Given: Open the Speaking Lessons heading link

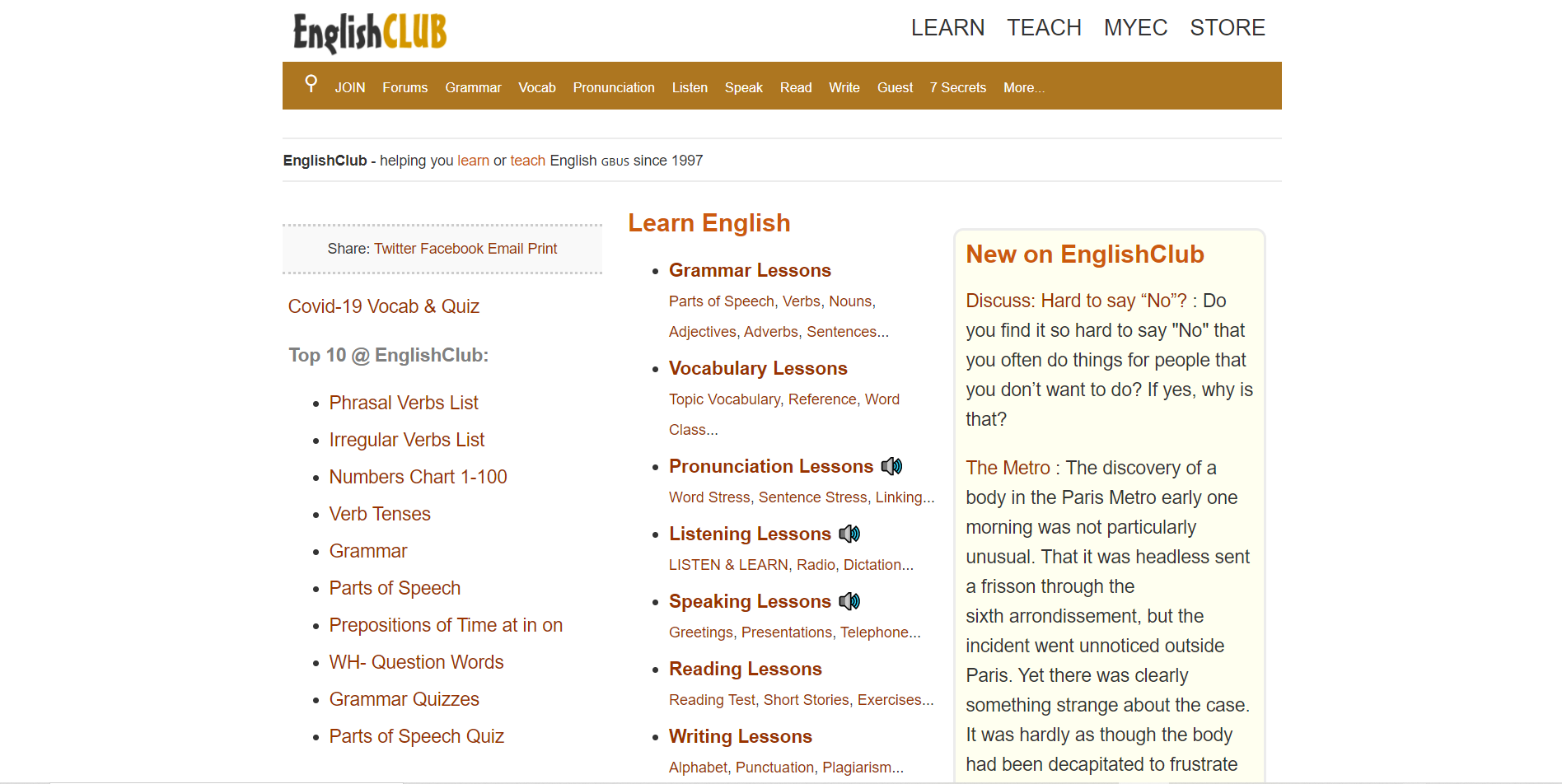Looking at the screenshot, I should click(x=750, y=601).
